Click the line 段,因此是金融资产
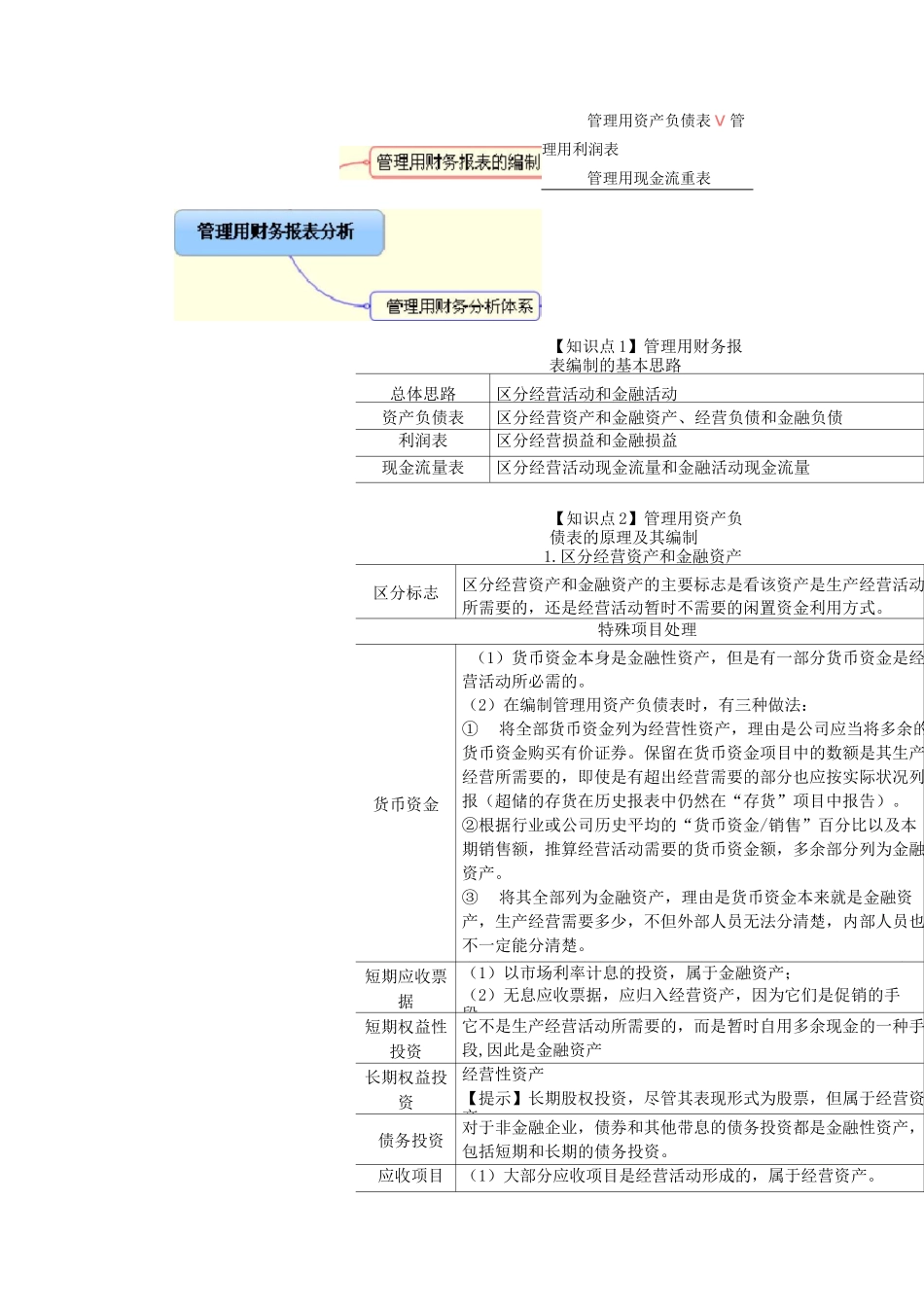The height and width of the screenshot is (1307, 924). coord(532,1050)
